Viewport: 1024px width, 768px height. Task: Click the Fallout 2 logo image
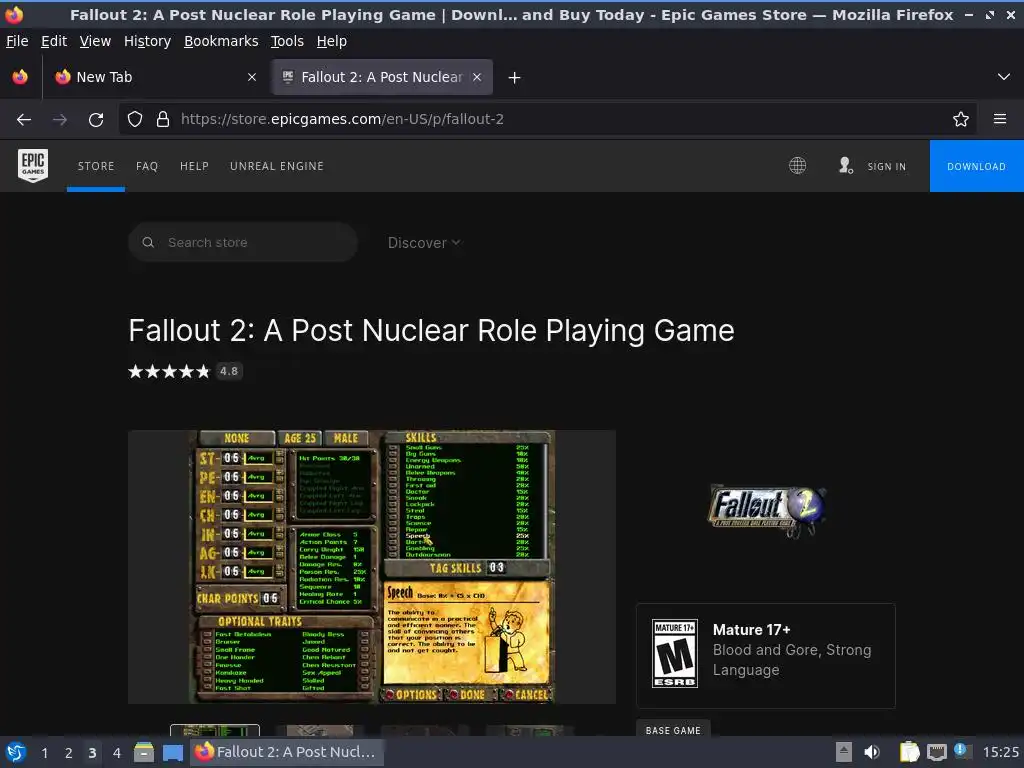coord(767,509)
